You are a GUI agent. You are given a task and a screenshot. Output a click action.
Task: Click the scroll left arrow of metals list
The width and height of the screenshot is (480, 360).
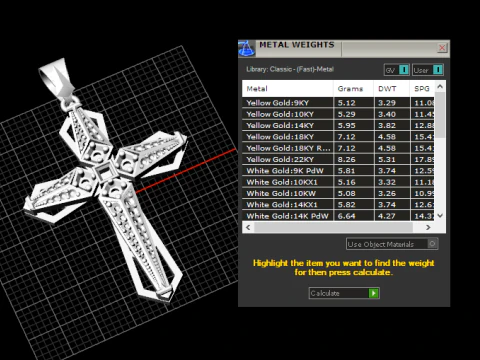(x=248, y=227)
